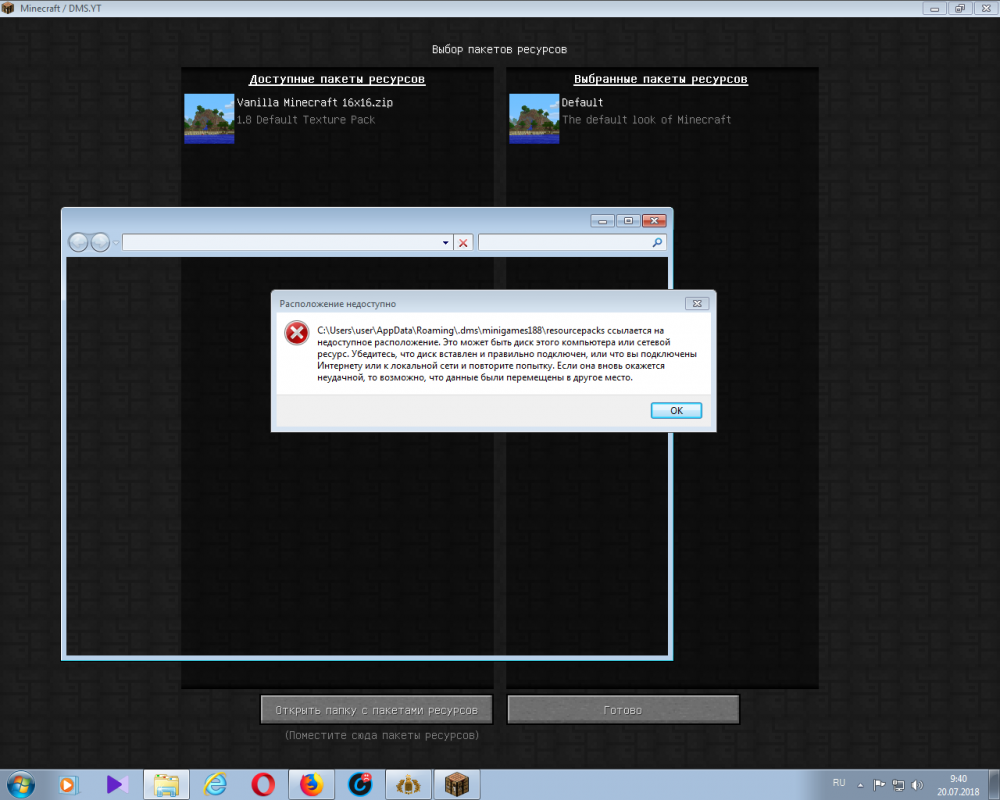Click the 'Default' selected pack name
1000x800 pixels.
582,102
